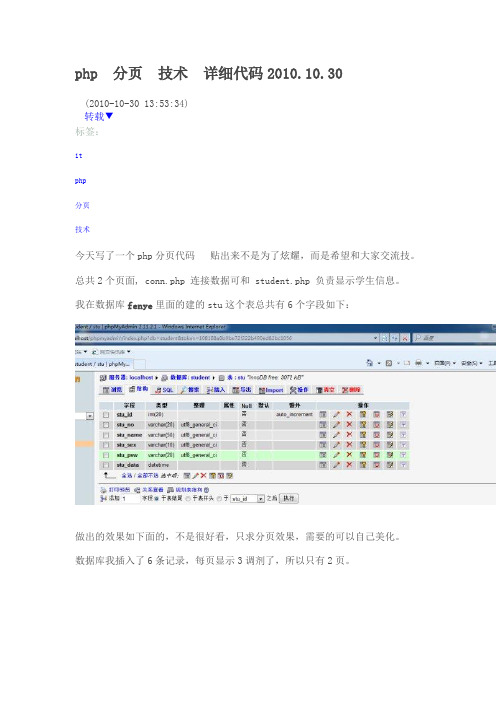Viewport: 496px width, 702px height.
Task: Select the 于表结尾 radio button
Action: click(156, 498)
